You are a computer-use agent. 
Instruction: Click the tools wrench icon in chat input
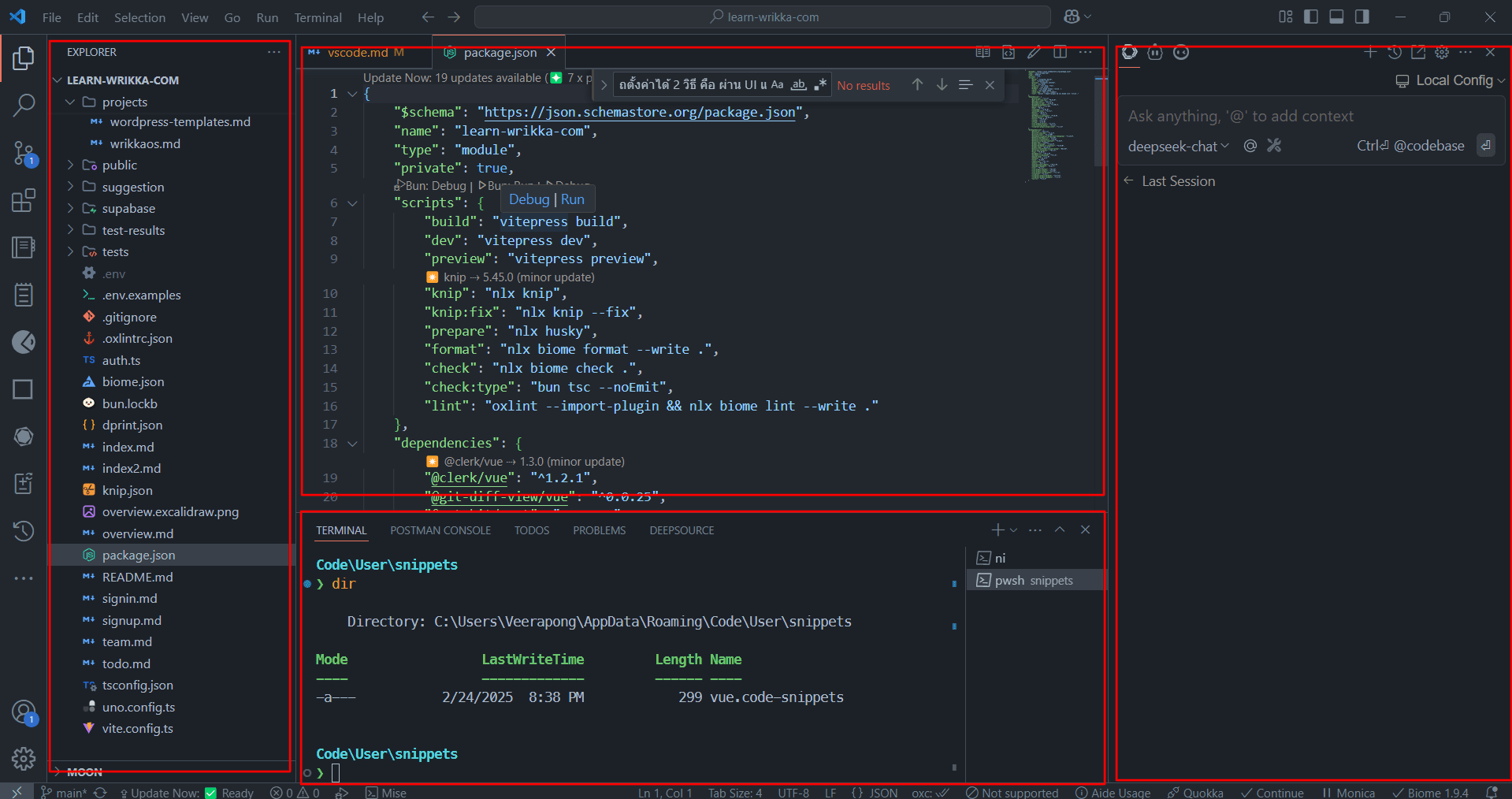[x=1274, y=146]
